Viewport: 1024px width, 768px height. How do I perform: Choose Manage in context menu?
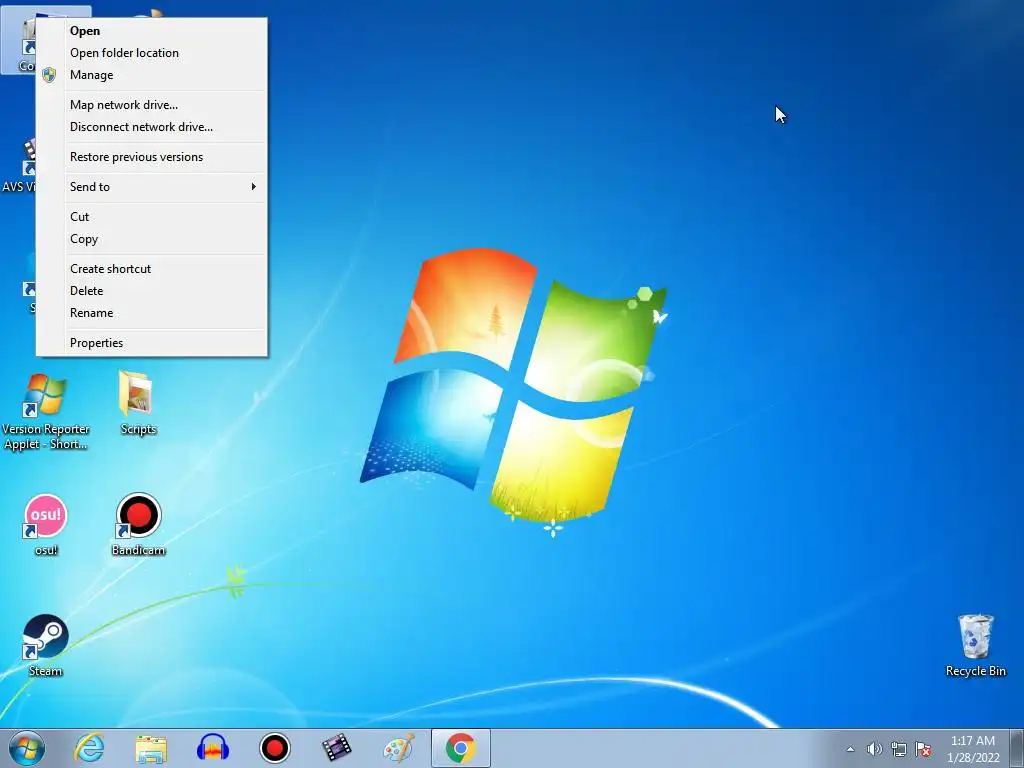click(x=152, y=75)
